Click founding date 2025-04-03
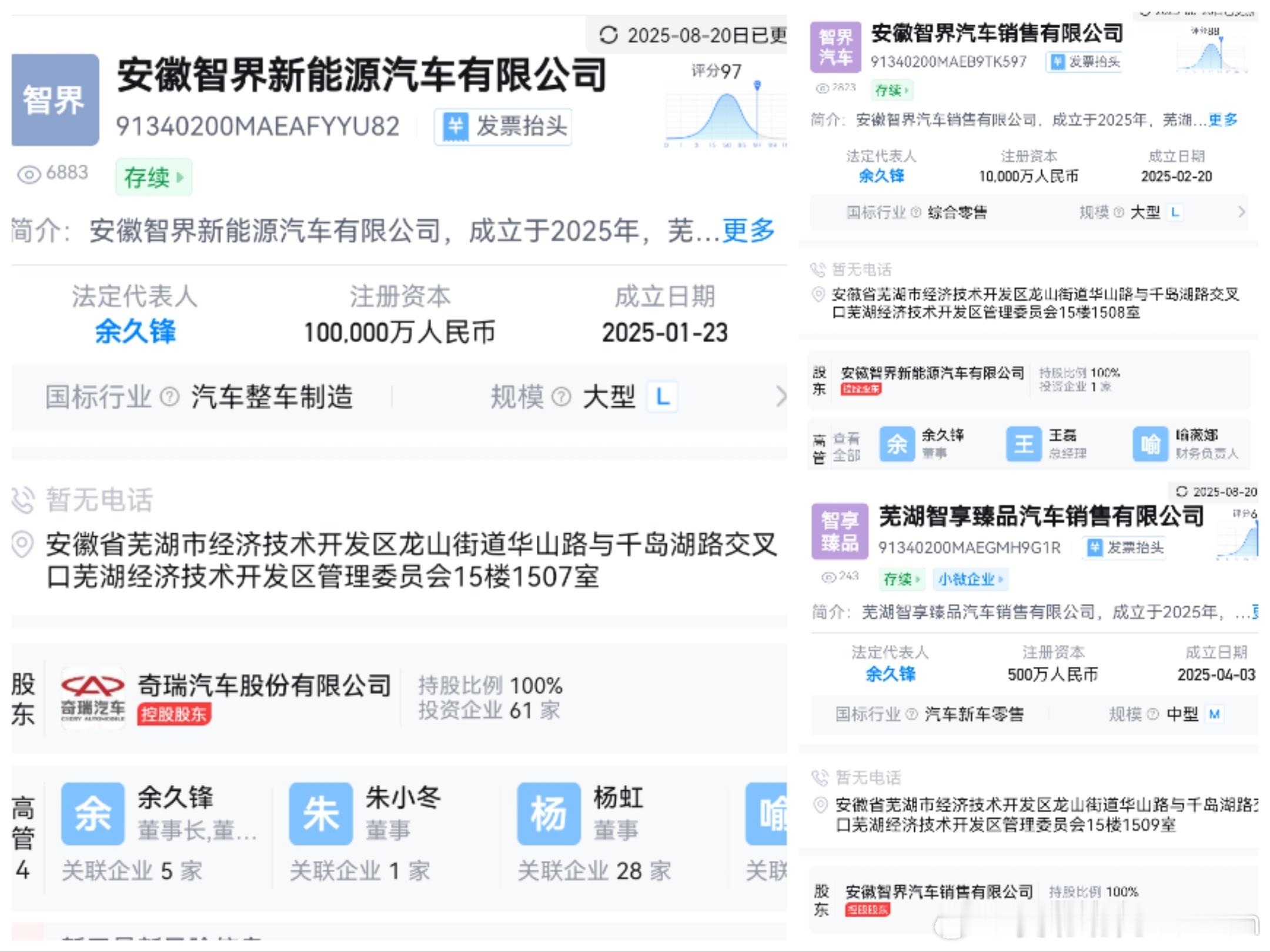 pos(1216,674)
